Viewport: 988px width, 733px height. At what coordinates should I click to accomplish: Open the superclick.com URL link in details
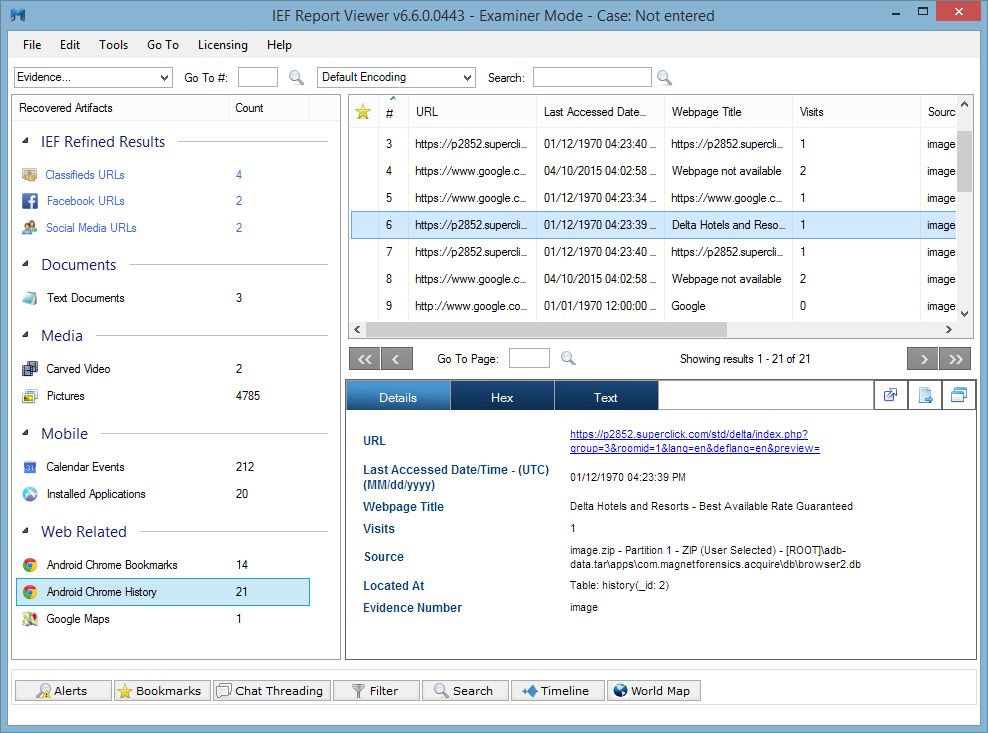694,441
